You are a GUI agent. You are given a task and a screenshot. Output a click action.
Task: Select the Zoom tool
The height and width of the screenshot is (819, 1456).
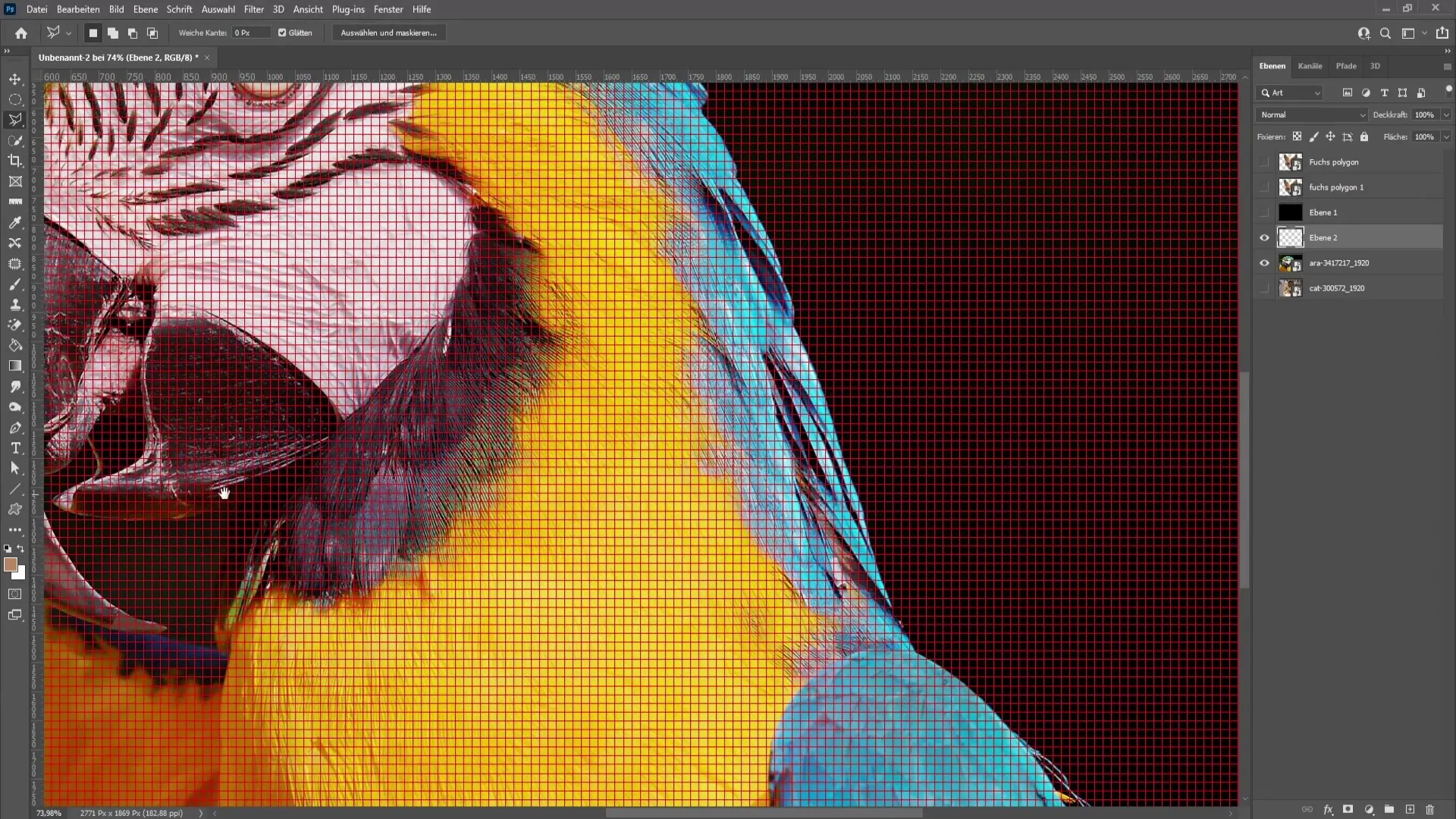click(x=14, y=406)
